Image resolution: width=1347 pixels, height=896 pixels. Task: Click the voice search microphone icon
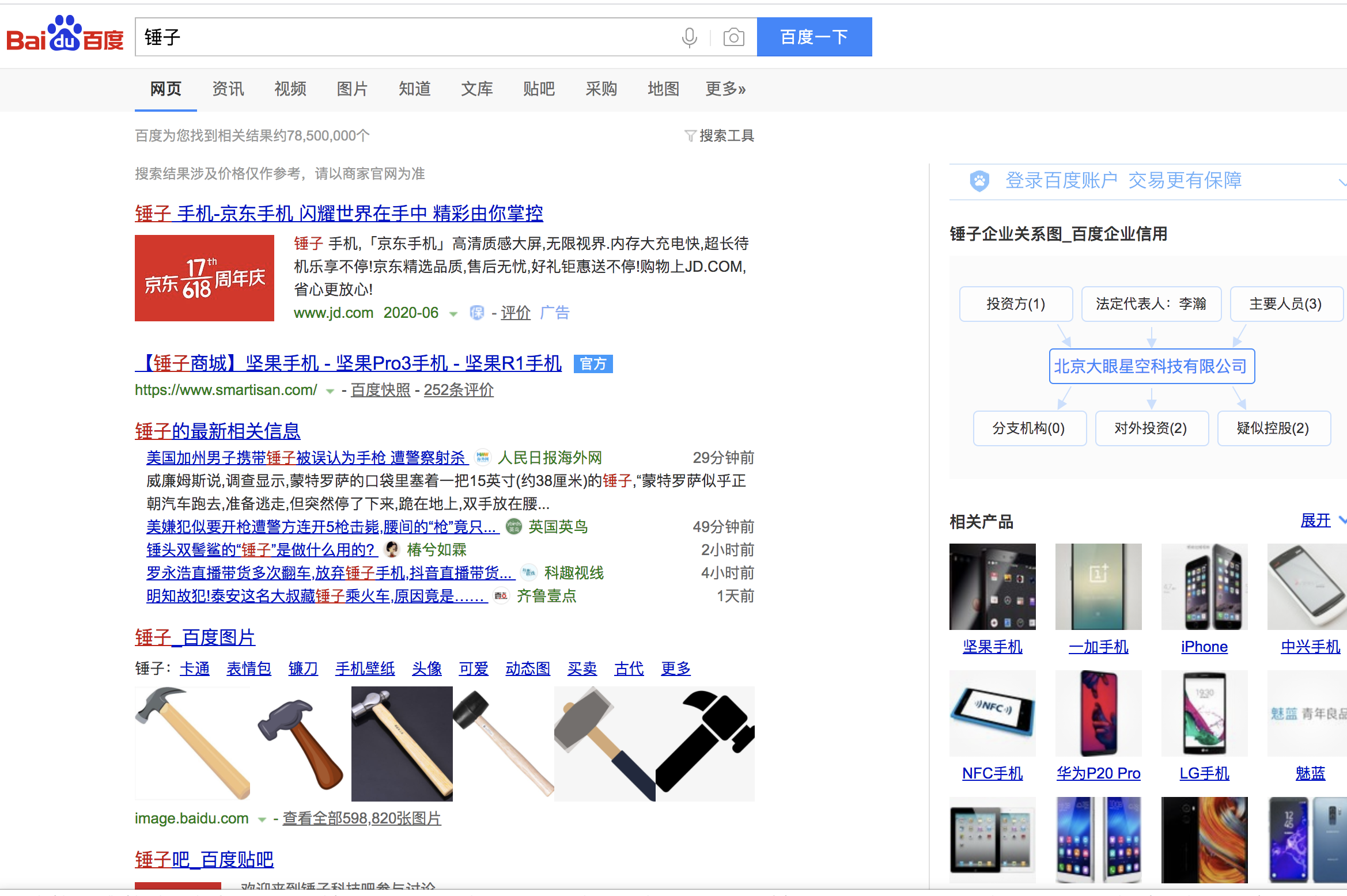click(x=689, y=37)
